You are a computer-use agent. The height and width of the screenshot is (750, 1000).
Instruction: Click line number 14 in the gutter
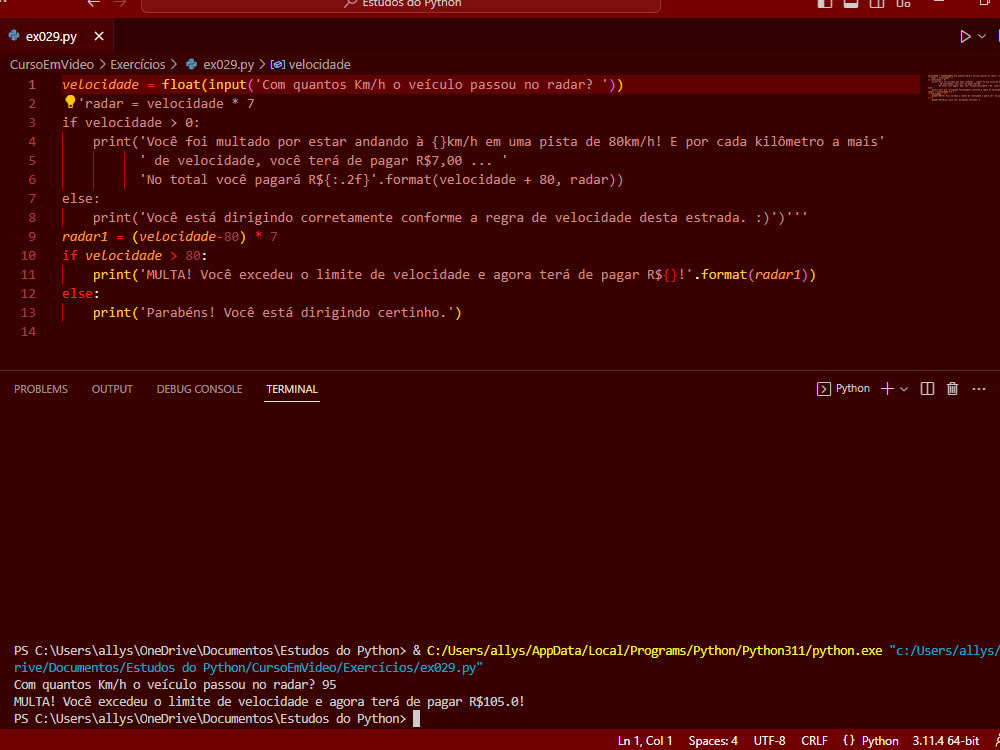coord(27,332)
